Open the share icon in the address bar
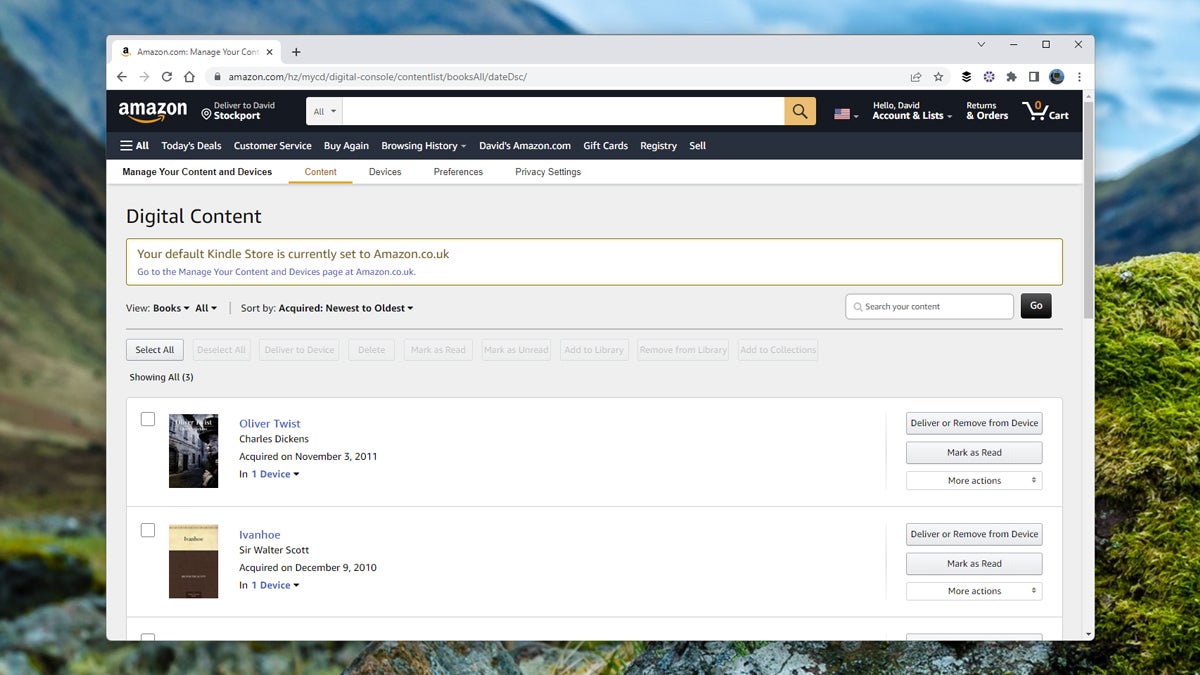The width and height of the screenshot is (1200, 675). pyautogui.click(x=915, y=76)
